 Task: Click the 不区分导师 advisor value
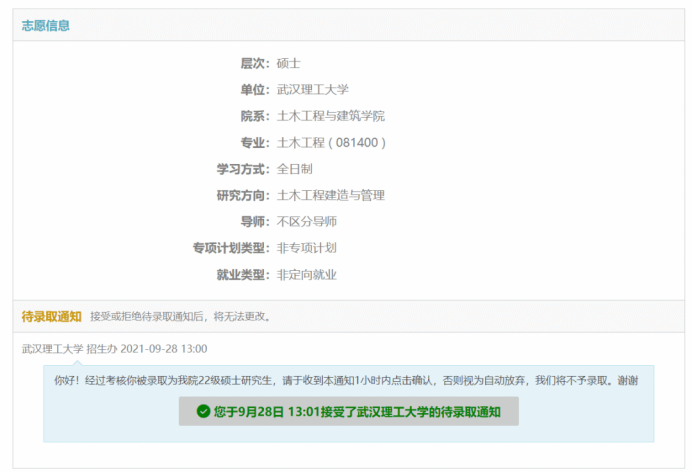pos(306,222)
